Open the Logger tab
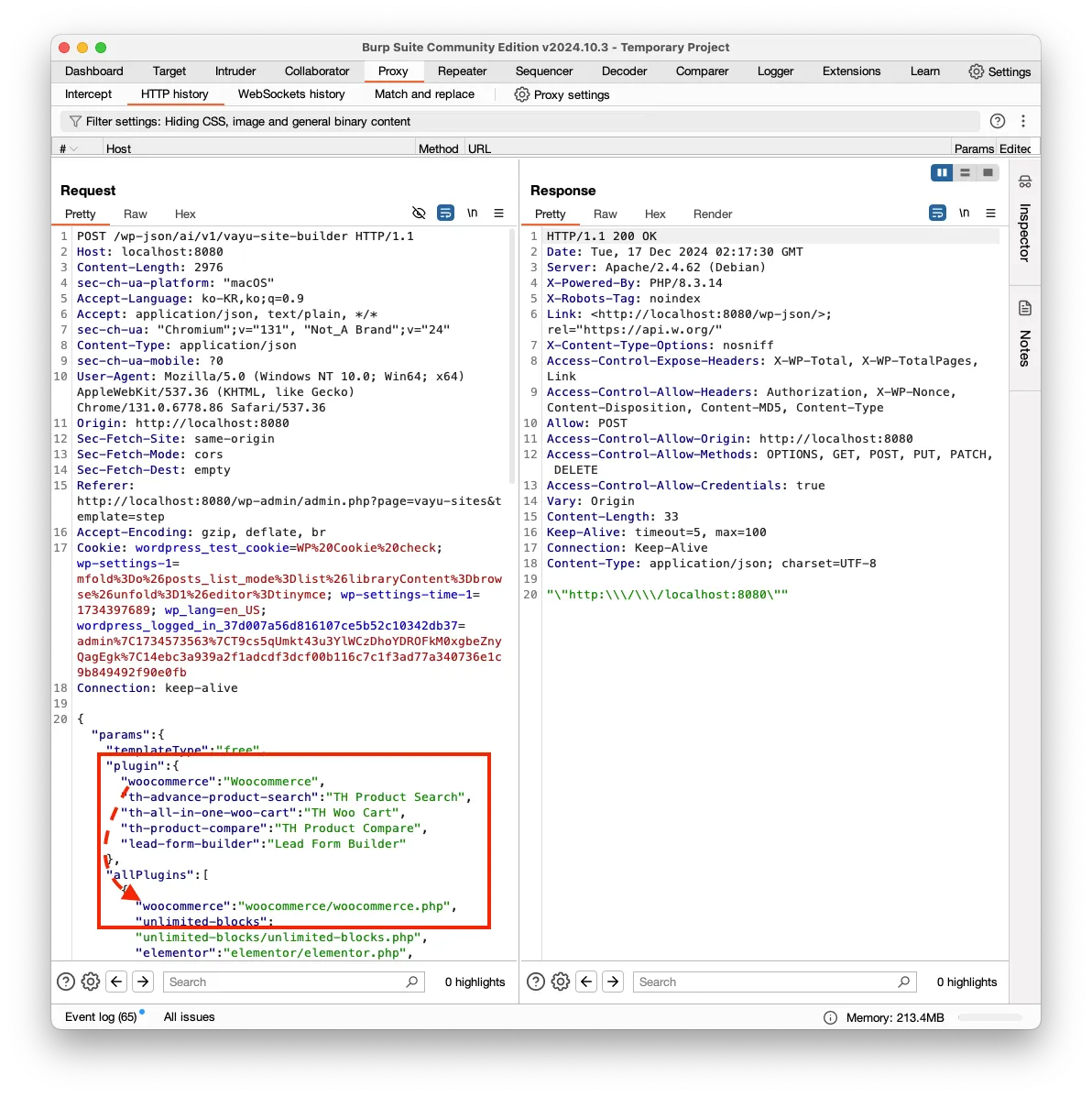 (775, 71)
